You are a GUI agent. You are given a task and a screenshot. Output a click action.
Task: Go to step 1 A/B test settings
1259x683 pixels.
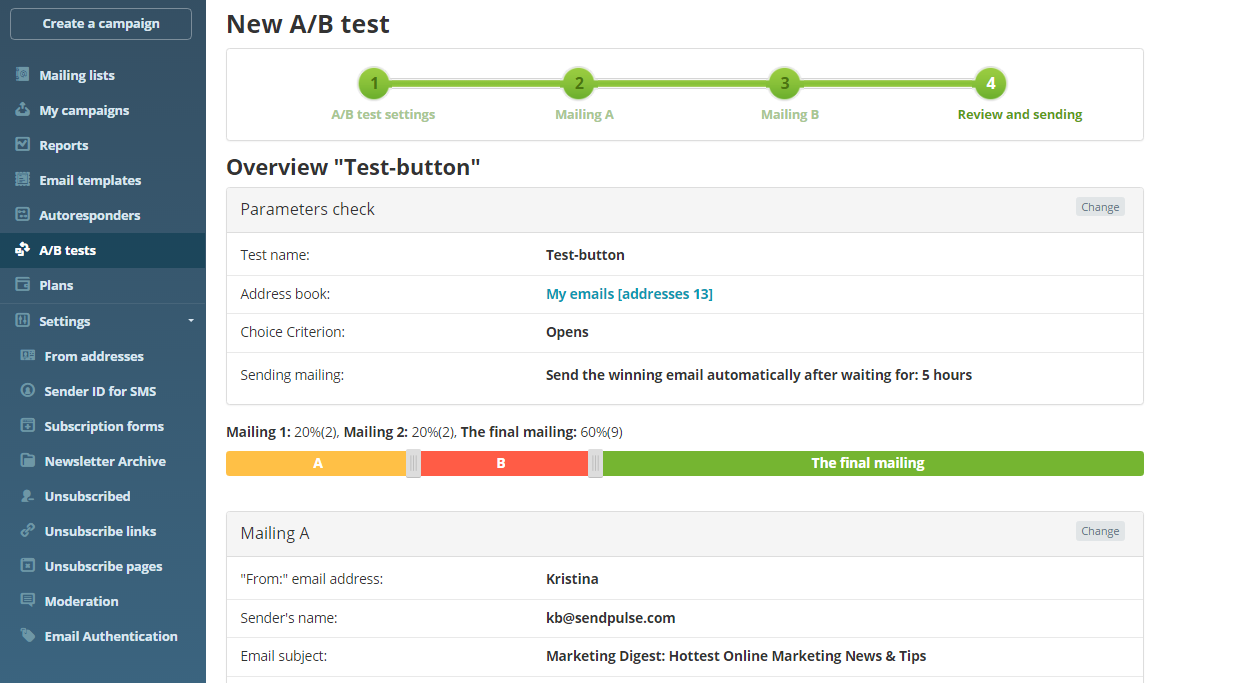(374, 83)
